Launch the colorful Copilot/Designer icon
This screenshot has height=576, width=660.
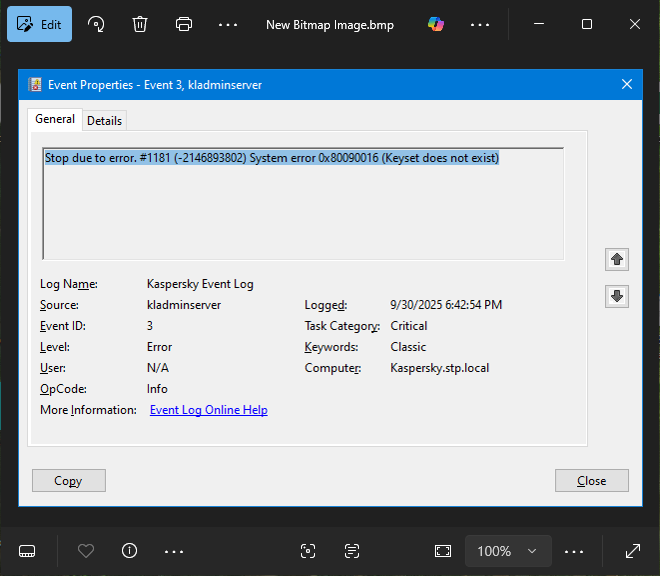click(x=436, y=24)
